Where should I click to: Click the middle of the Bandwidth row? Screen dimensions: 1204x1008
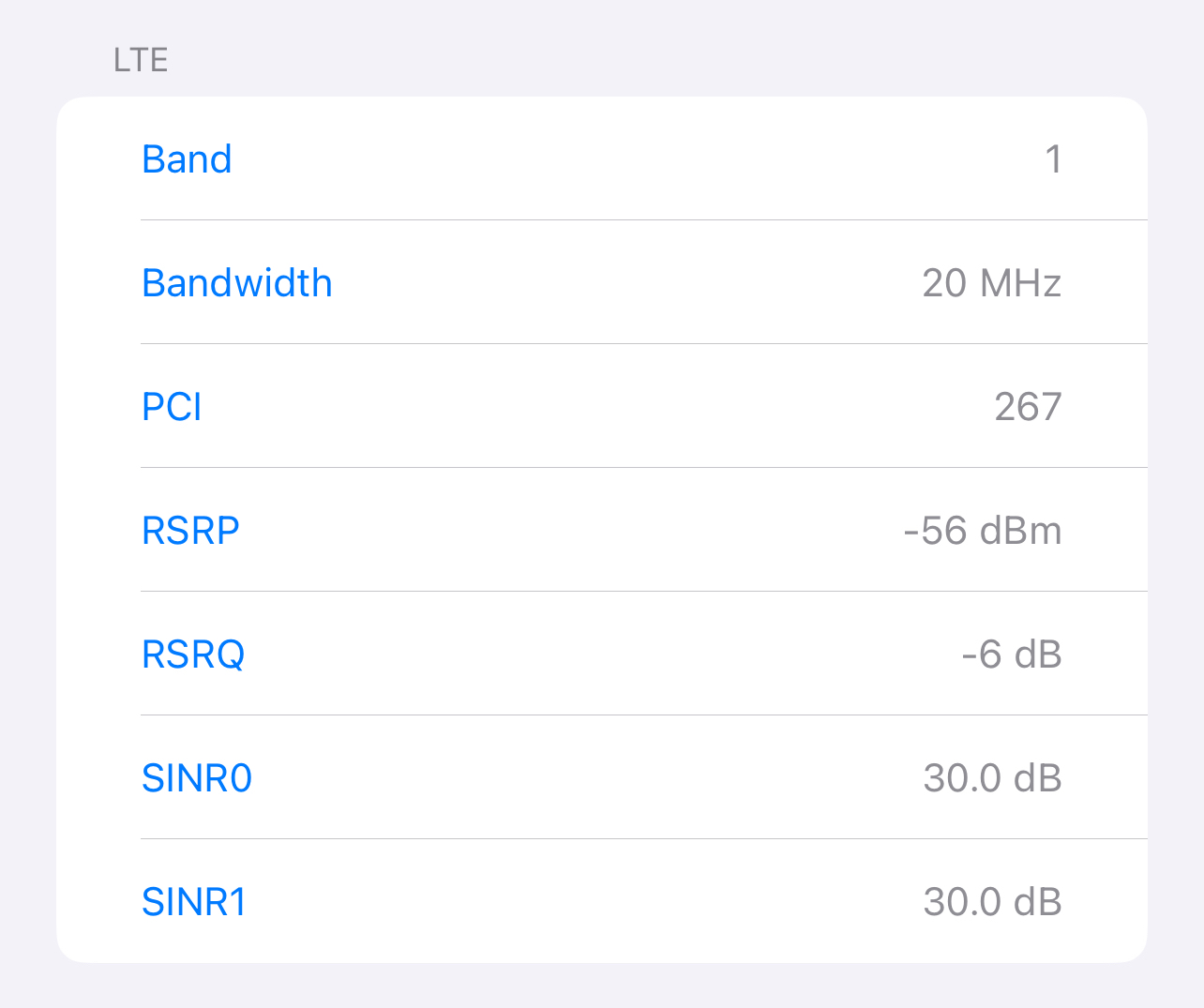coord(602,282)
